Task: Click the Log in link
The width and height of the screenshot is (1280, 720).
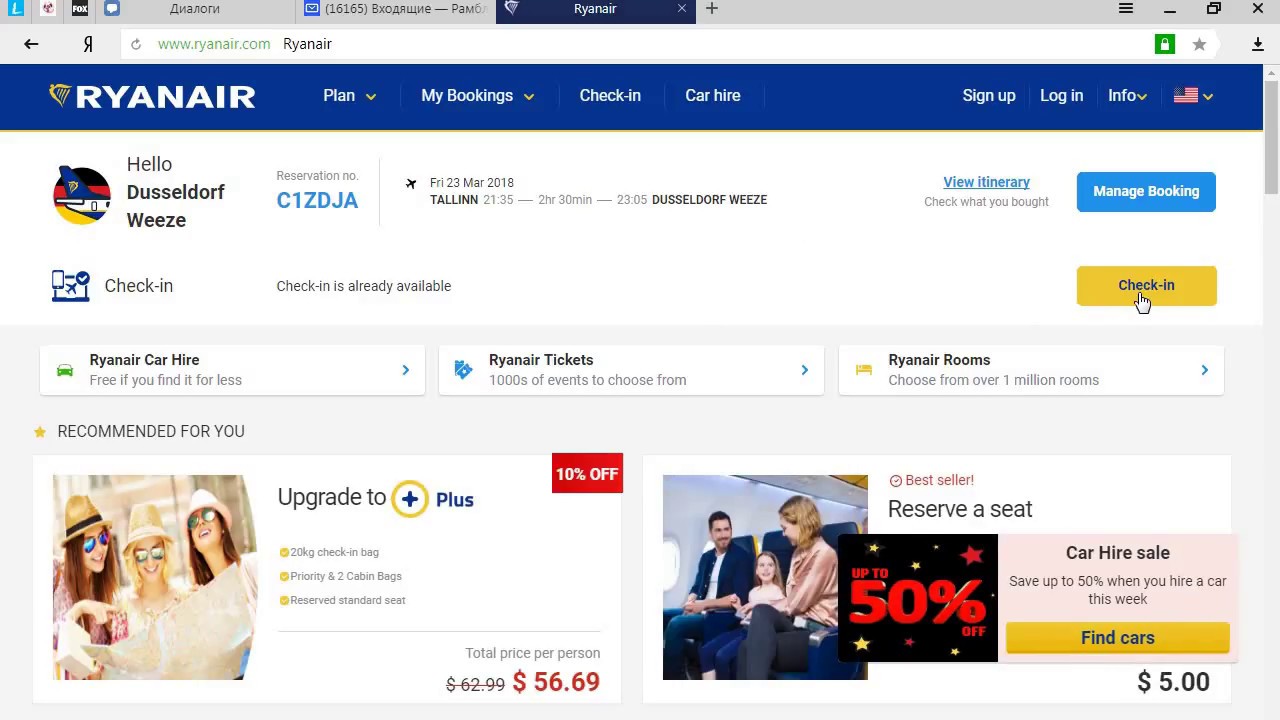Action: tap(1061, 96)
